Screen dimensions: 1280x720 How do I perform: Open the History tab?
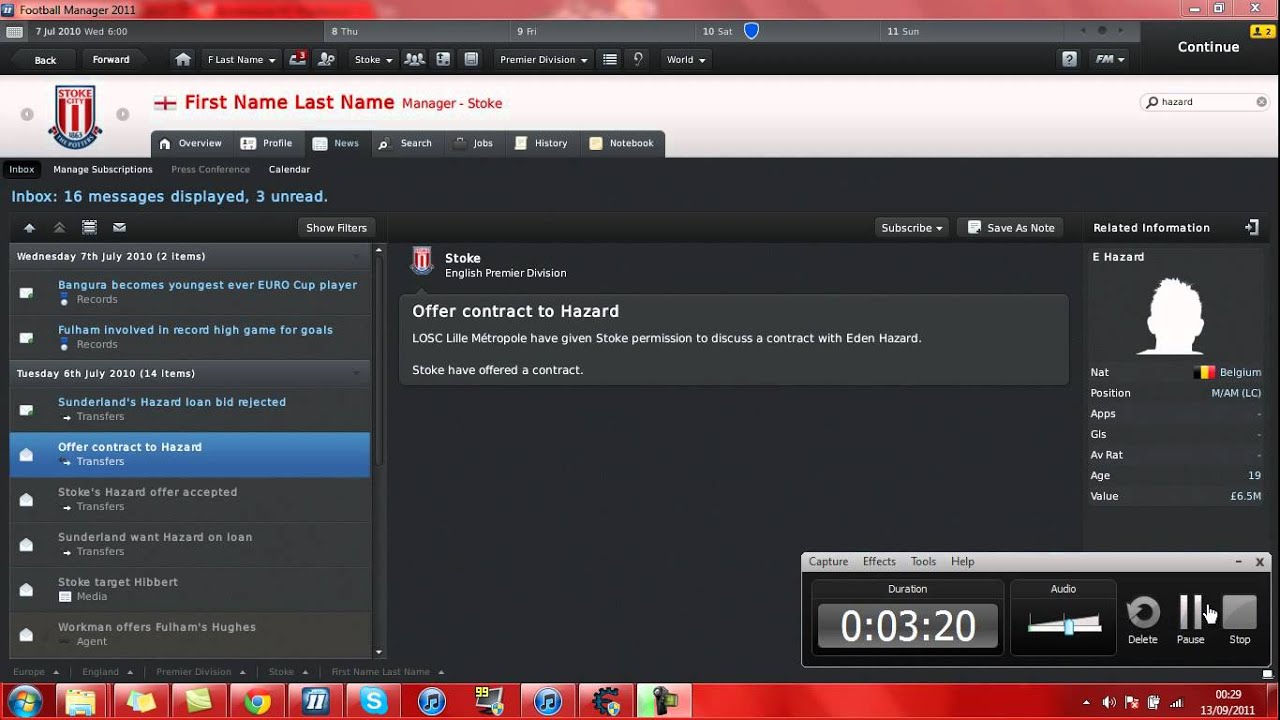541,144
